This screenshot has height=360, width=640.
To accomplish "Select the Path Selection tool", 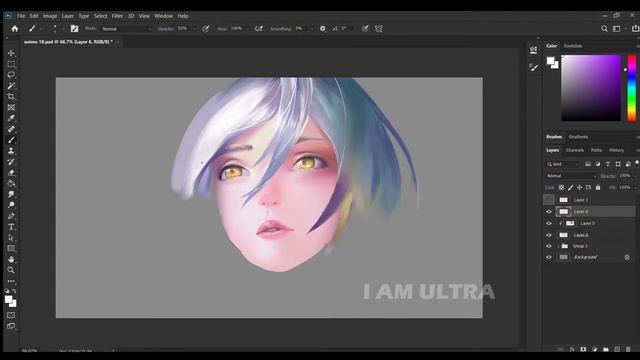I will [11, 238].
